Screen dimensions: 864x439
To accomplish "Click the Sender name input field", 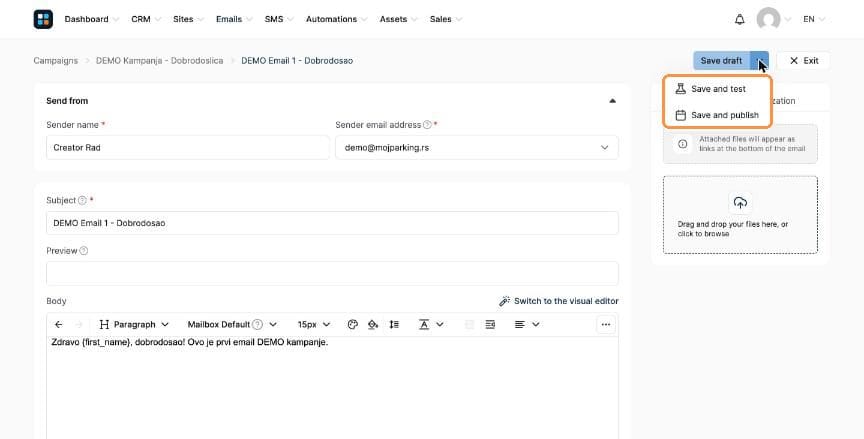I will click(x=188, y=148).
